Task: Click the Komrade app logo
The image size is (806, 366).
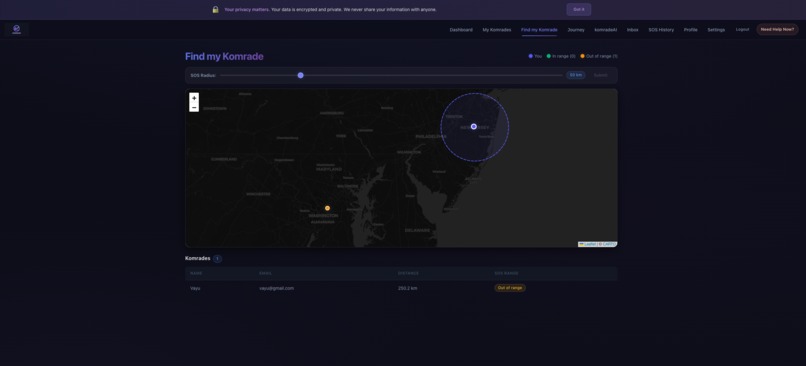Action: tap(16, 29)
